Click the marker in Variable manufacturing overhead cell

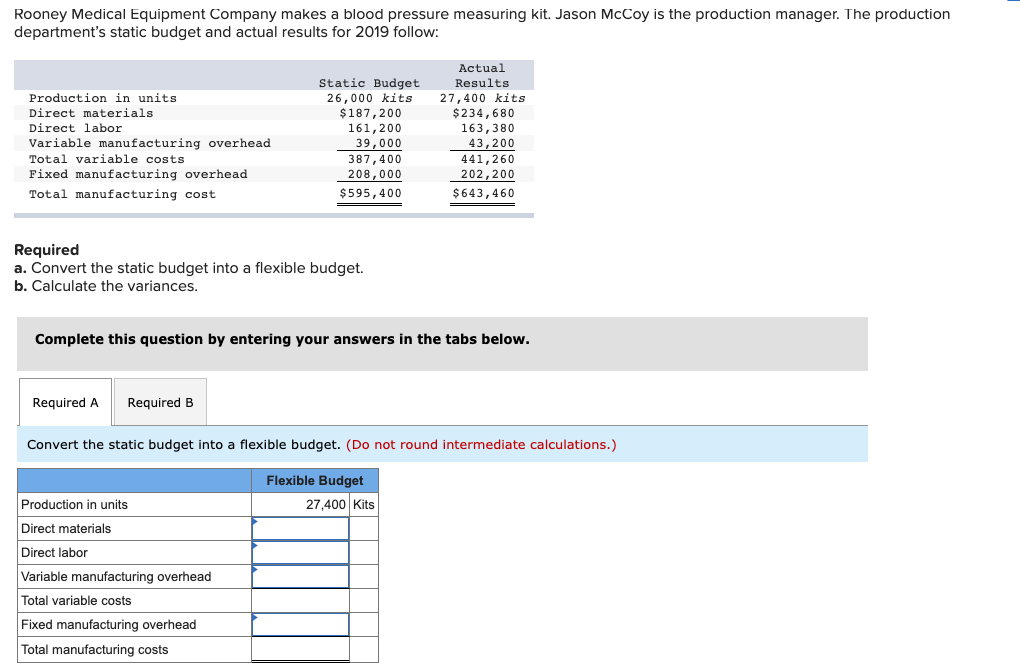click(256, 571)
